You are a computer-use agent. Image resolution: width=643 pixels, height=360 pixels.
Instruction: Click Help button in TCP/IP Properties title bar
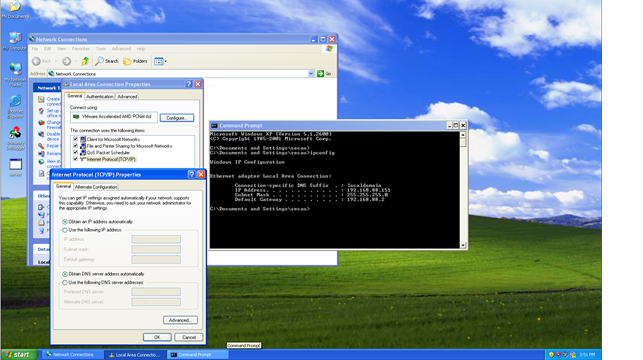pos(192,174)
